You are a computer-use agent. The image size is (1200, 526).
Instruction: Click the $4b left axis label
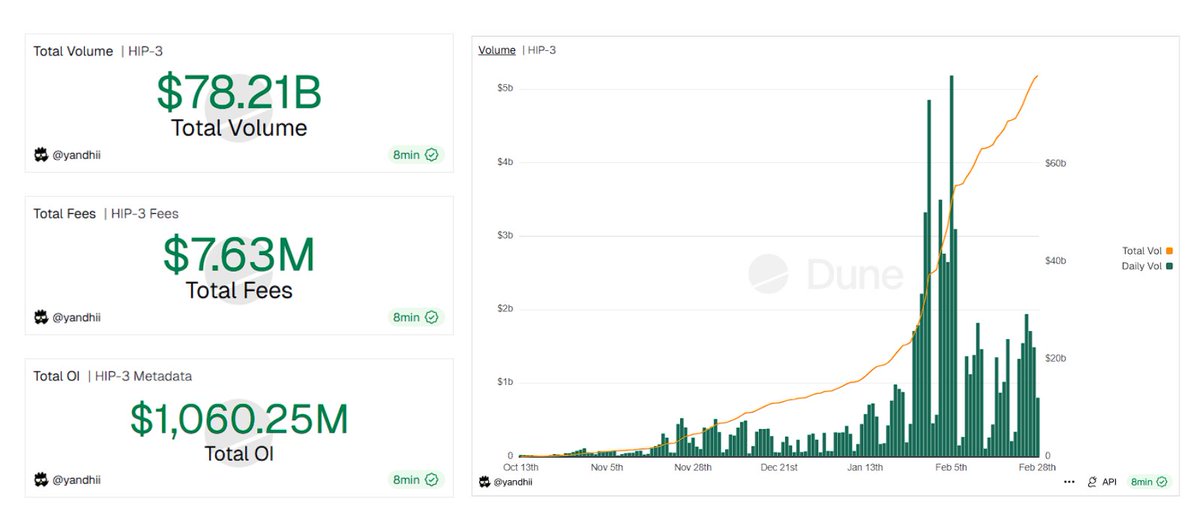(x=505, y=162)
